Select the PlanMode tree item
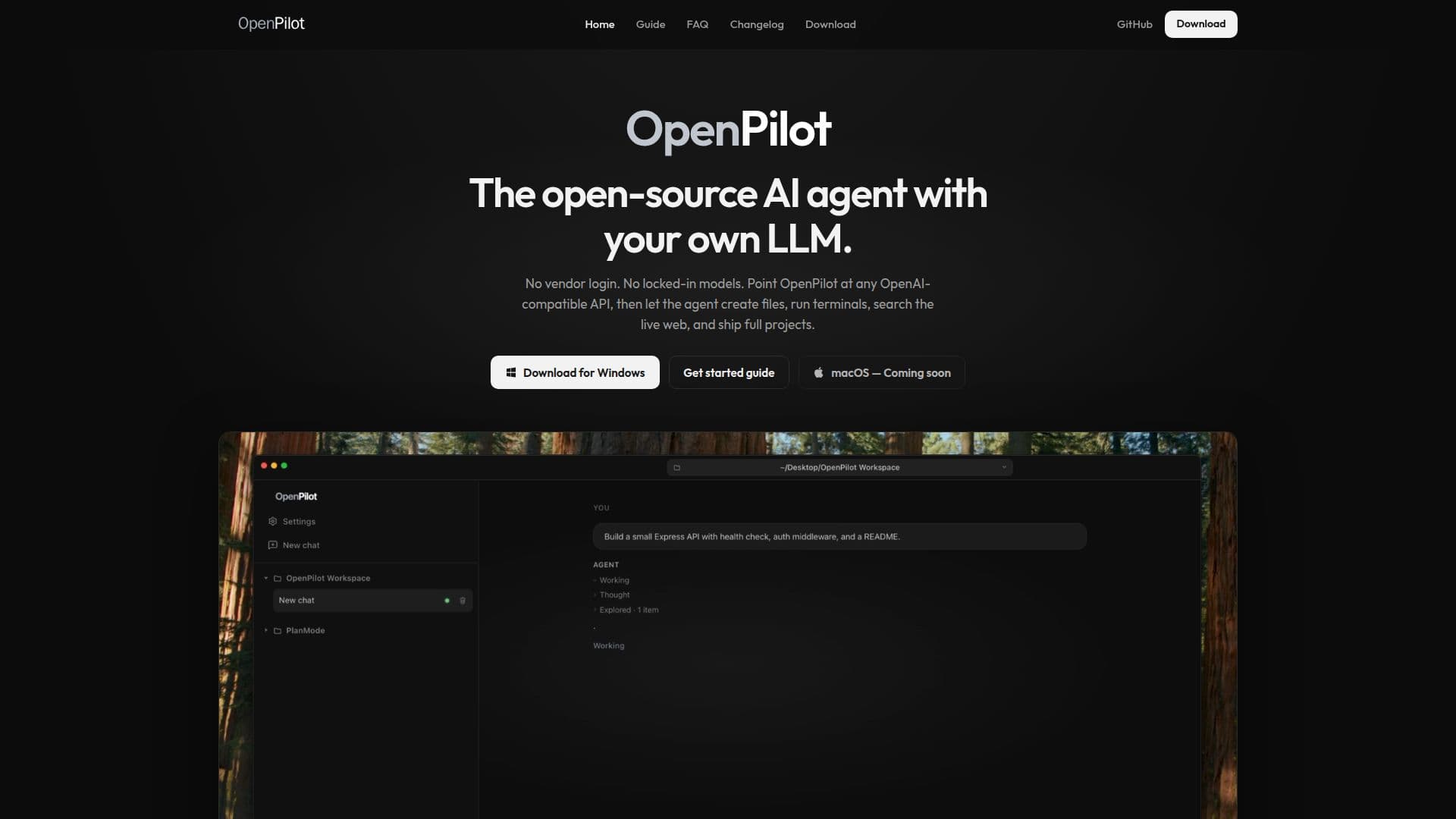Screen dimensions: 1456x819 (305, 630)
